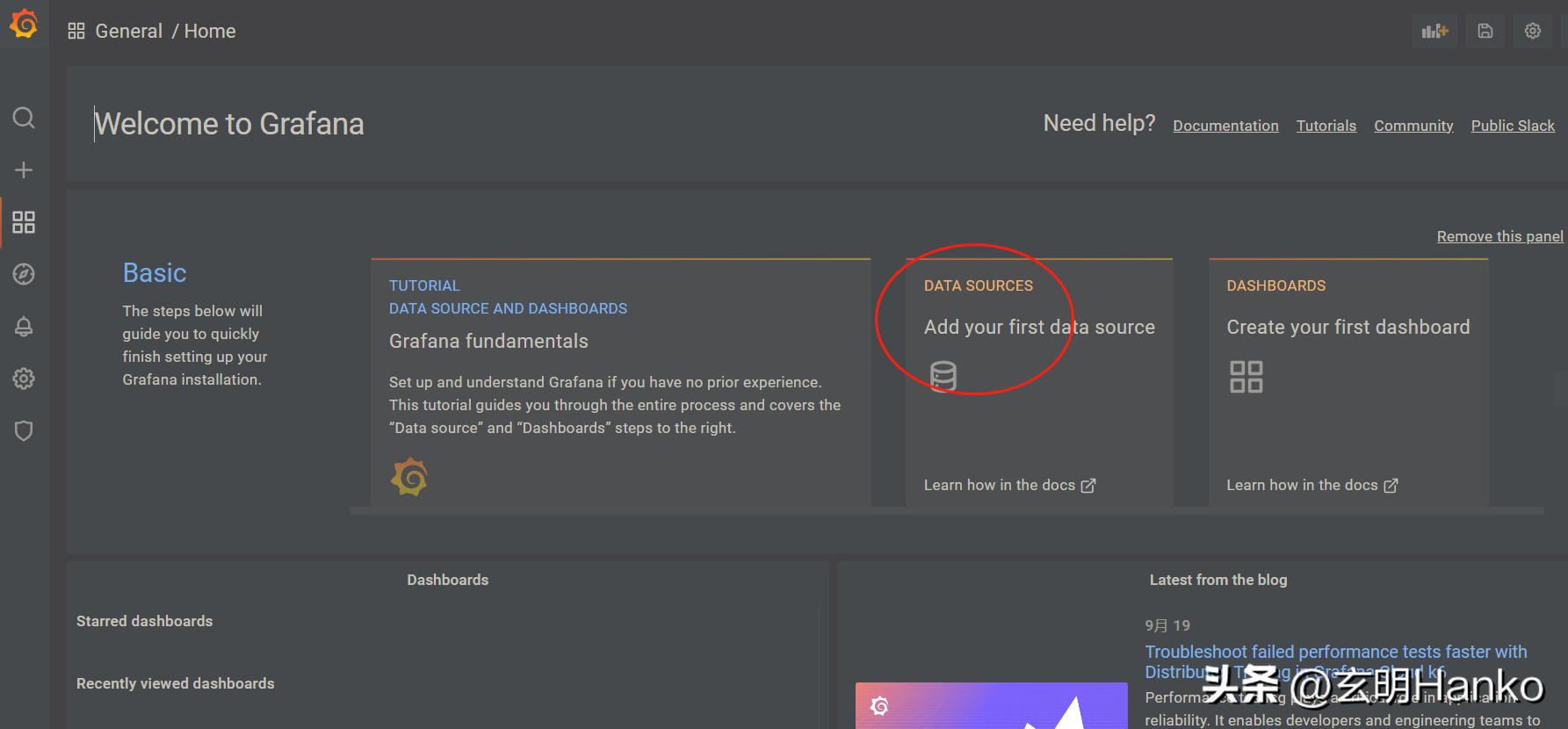The image size is (1568, 729).
Task: Open Dashboard settings gear in the top bar
Action: [x=1533, y=31]
